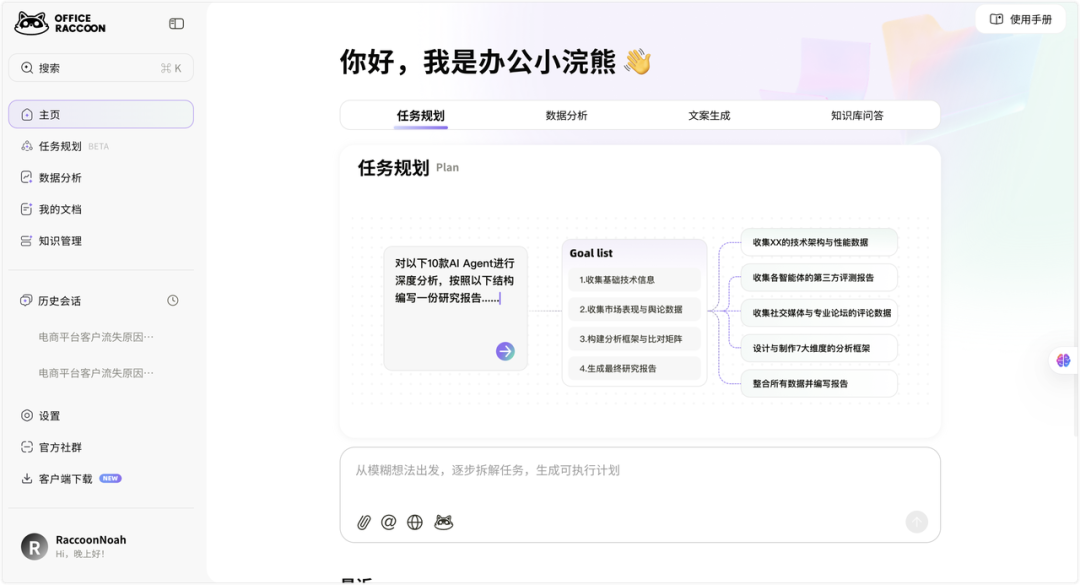Click the blue arrow on the example prompt card

pyautogui.click(x=503, y=349)
